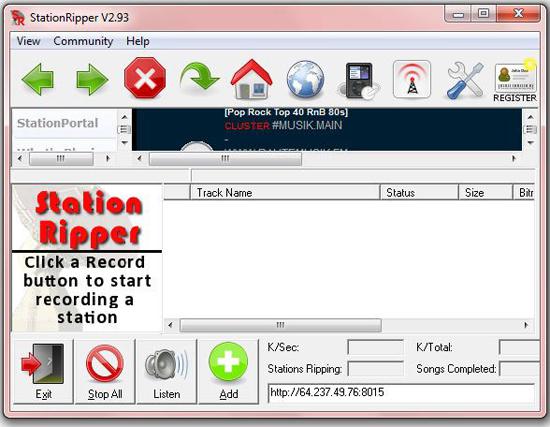550x427 pixels.
Task: Click the StationRipper title bar app icon
Action: (18, 18)
